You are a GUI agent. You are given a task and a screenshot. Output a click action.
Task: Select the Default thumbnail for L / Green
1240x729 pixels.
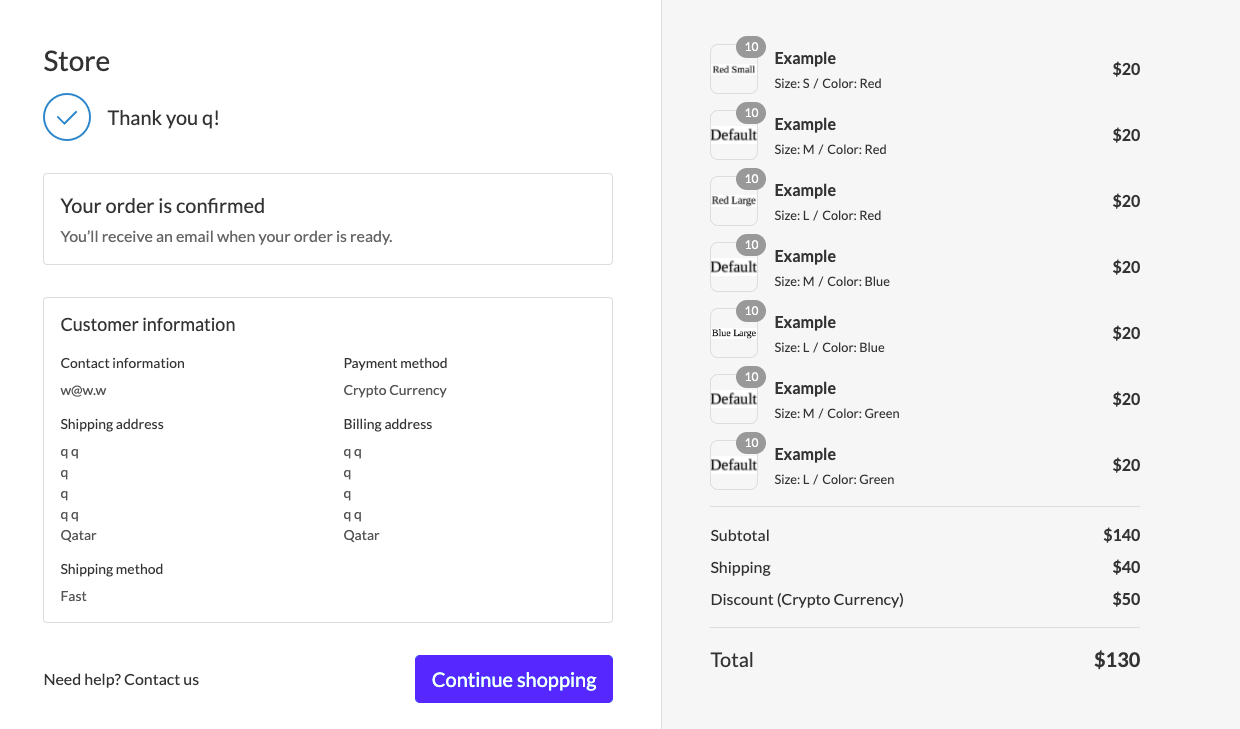[x=734, y=465]
